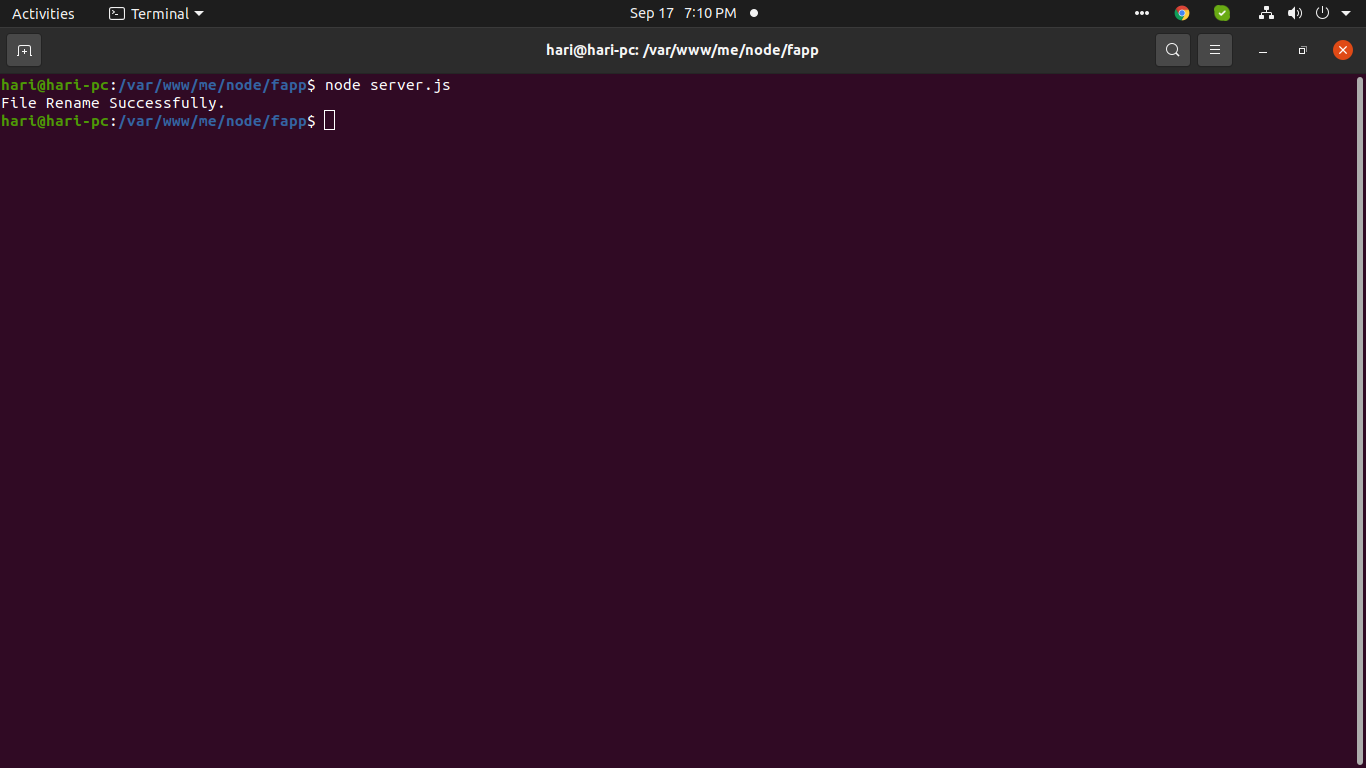Click the node server.js command text
This screenshot has height=768, width=1366.
(388, 85)
